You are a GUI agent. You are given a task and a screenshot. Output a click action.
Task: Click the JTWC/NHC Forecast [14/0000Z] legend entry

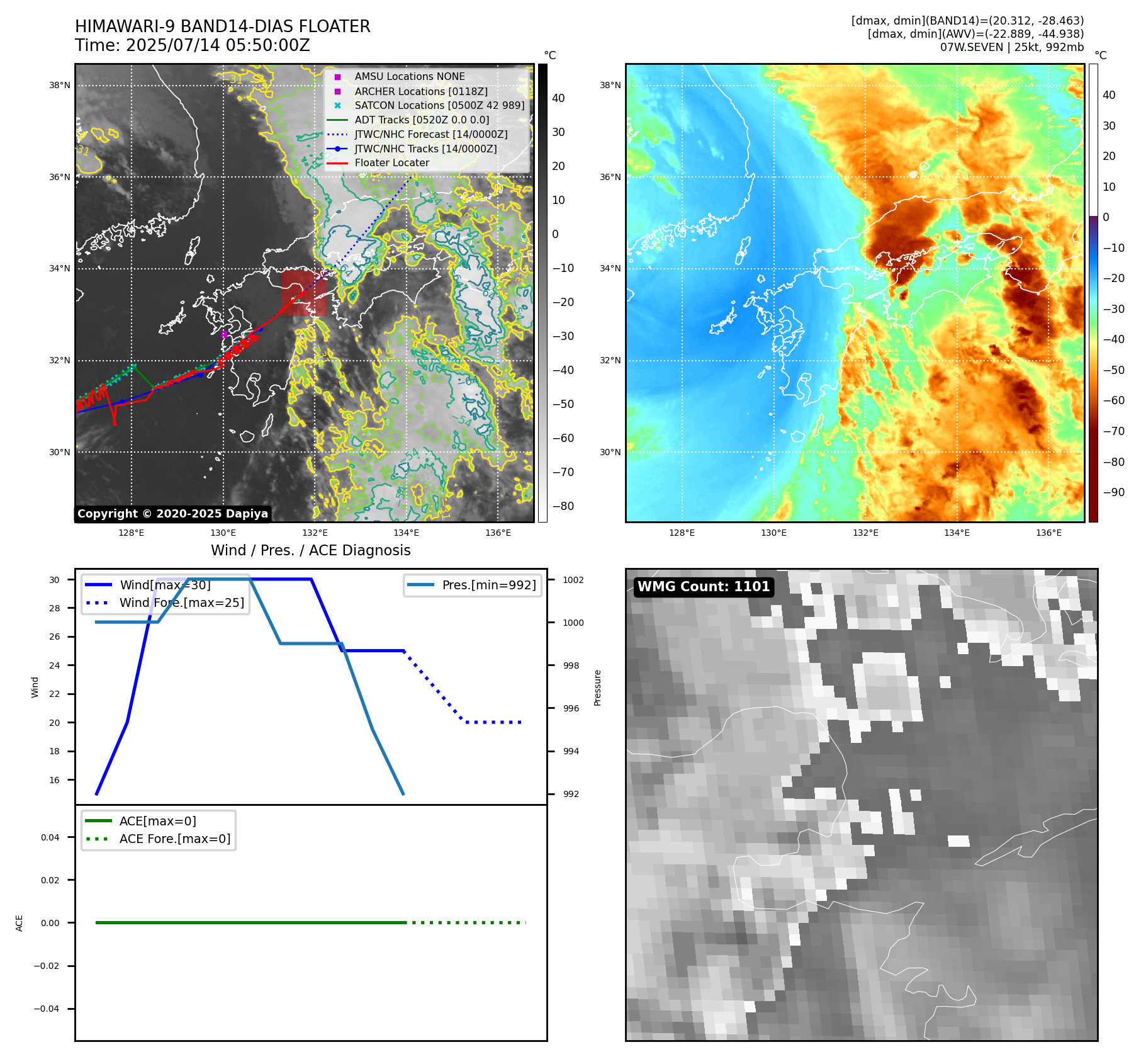pos(417,134)
